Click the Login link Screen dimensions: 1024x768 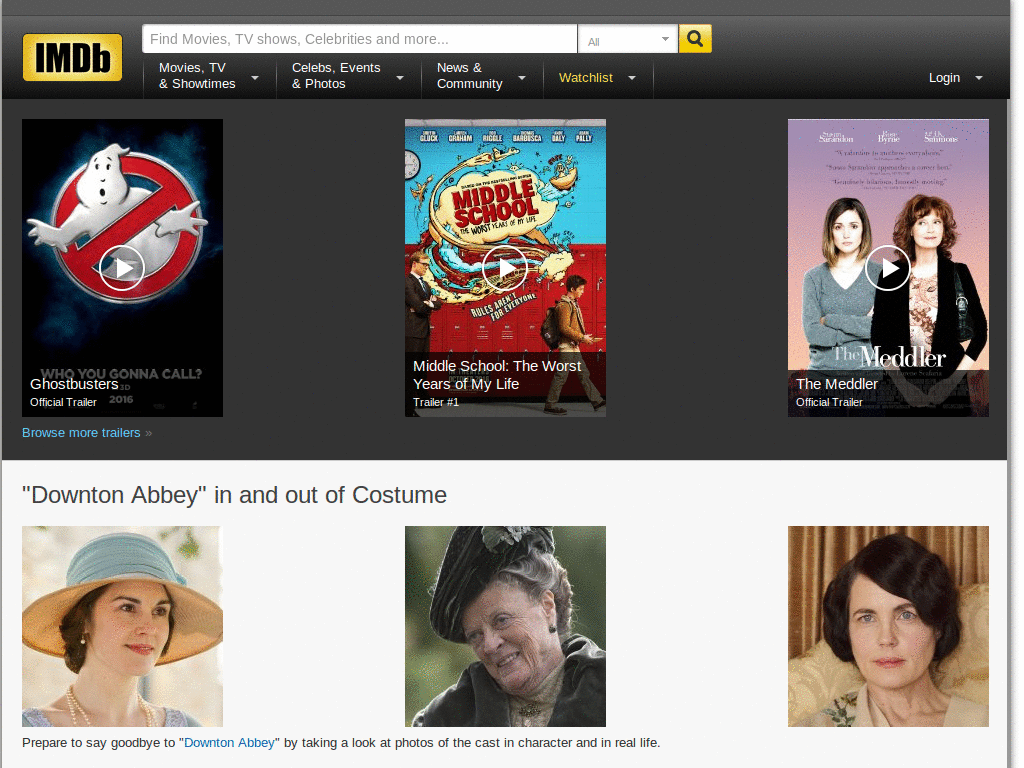(x=944, y=78)
